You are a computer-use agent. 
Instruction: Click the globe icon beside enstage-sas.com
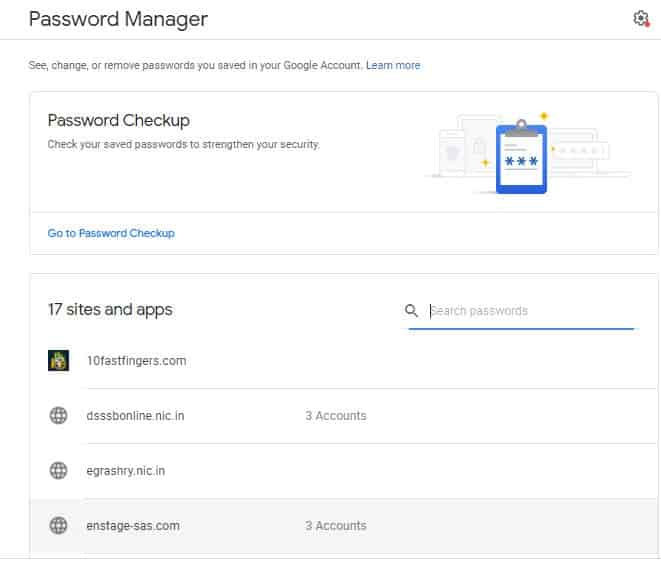coord(59,526)
